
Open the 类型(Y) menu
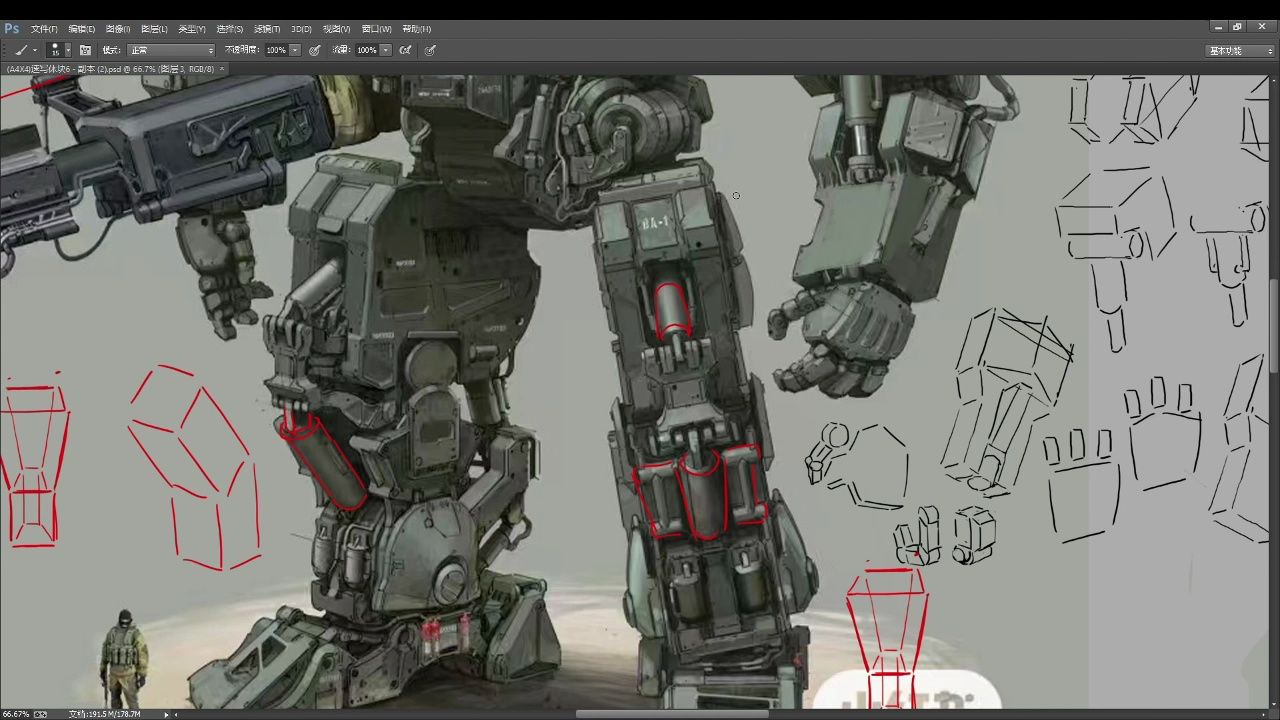pyautogui.click(x=191, y=29)
